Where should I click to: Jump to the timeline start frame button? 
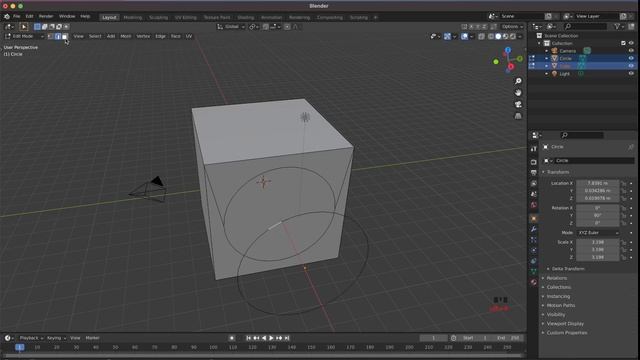tap(248, 338)
